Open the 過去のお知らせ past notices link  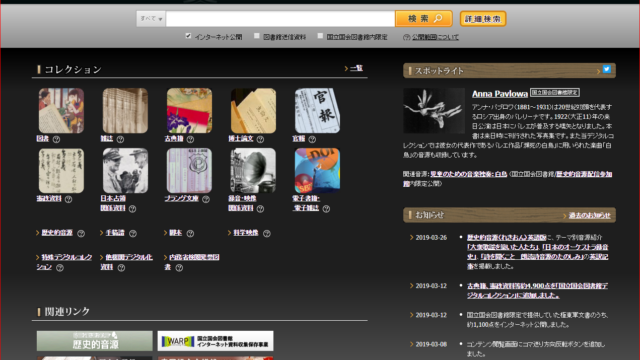(589, 216)
